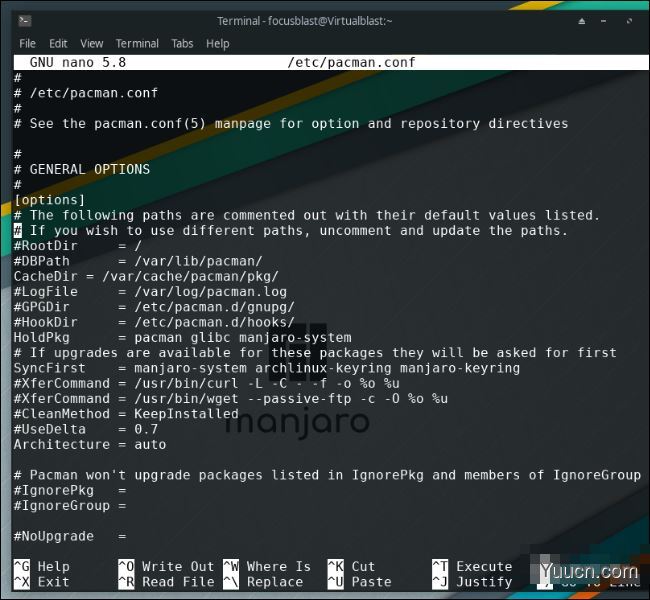Click the '^\ Replace' shortcut hint
The image size is (650, 600).
[x=263, y=582]
